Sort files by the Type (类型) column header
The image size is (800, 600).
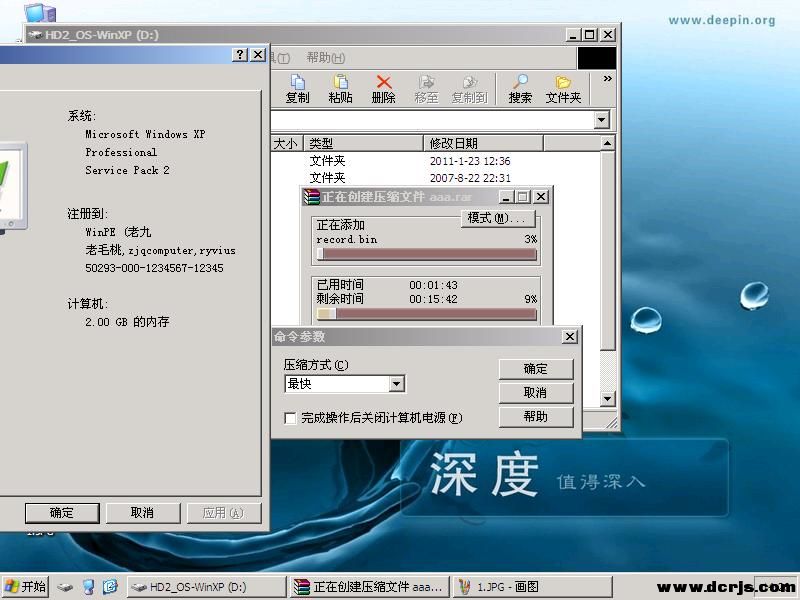coord(363,143)
